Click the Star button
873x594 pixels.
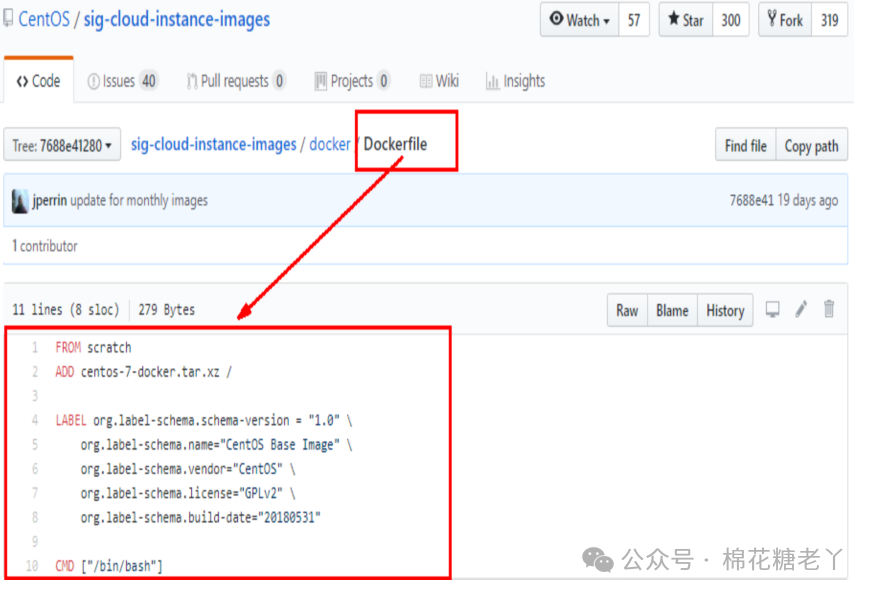point(686,20)
